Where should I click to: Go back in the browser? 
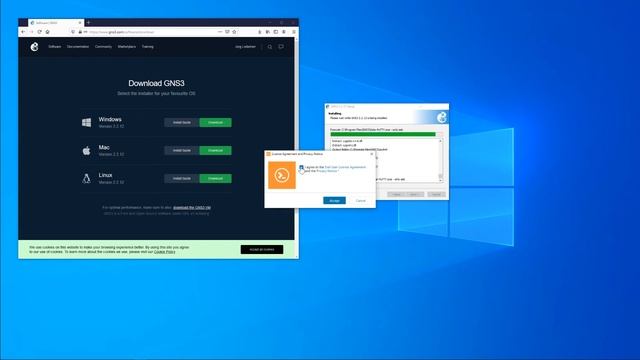(23, 32)
